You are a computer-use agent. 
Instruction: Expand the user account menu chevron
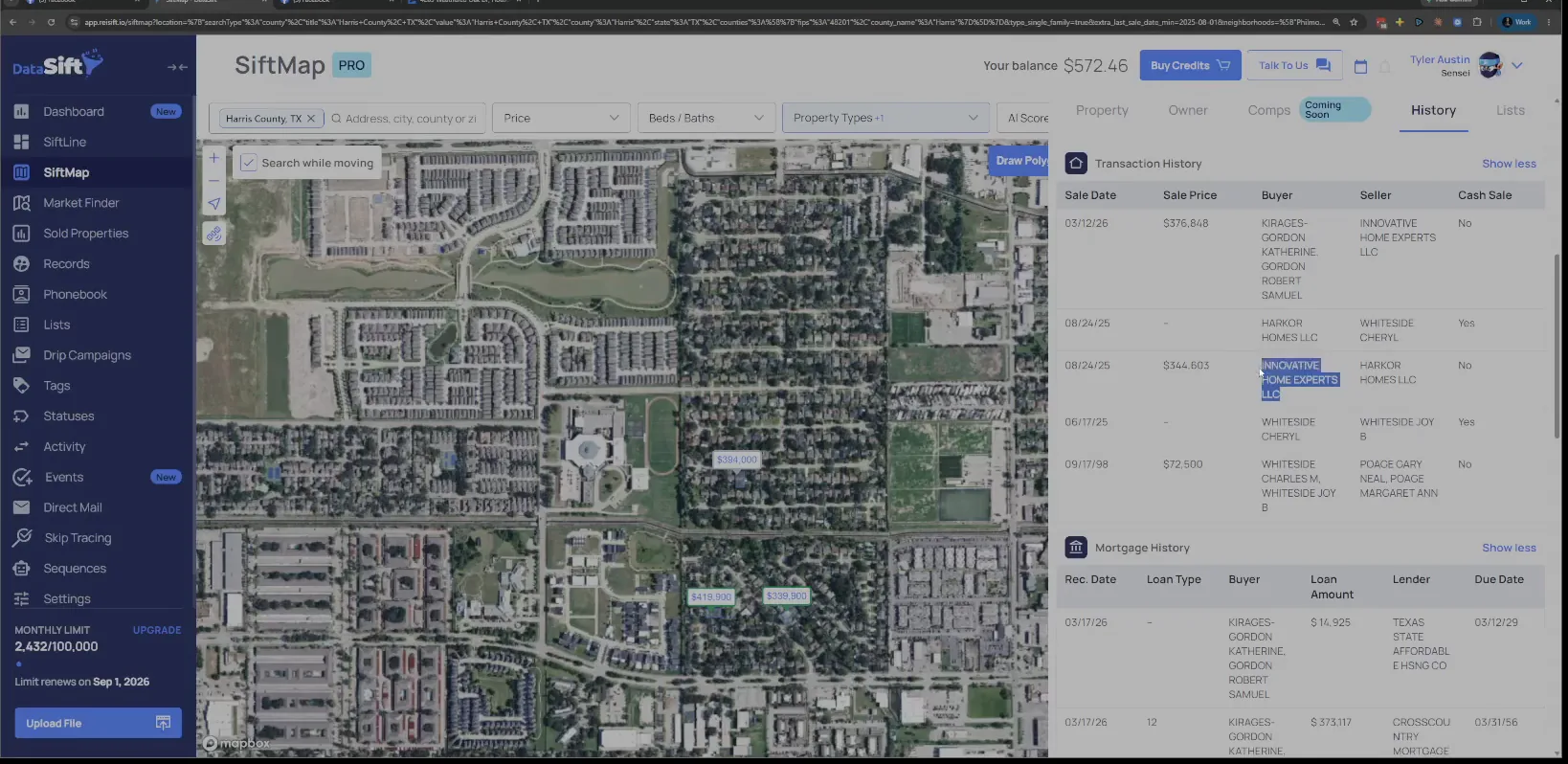(1517, 65)
